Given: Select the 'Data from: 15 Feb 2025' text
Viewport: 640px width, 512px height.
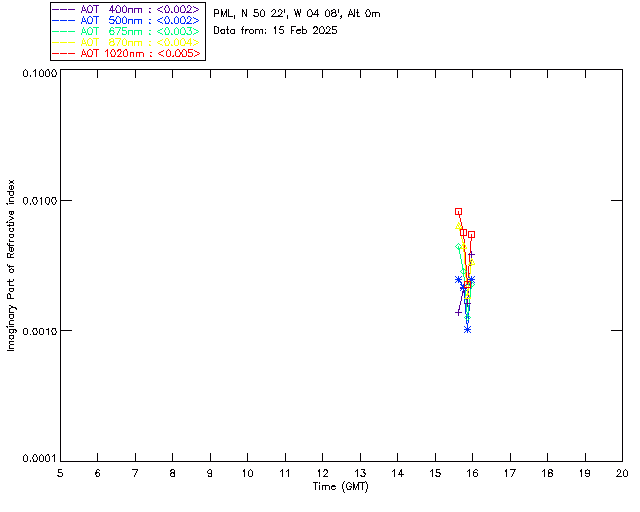Looking at the screenshot, I should point(276,31).
